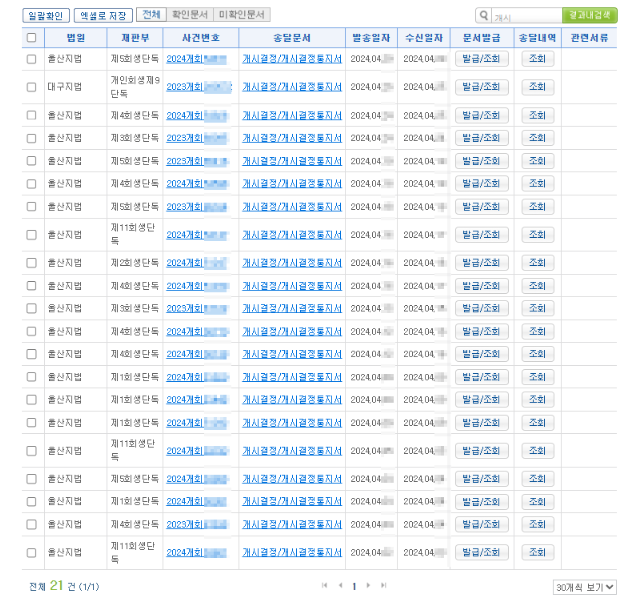Click 발급/조회 in the 대구지법 row
633x604 pixels.
point(482,87)
